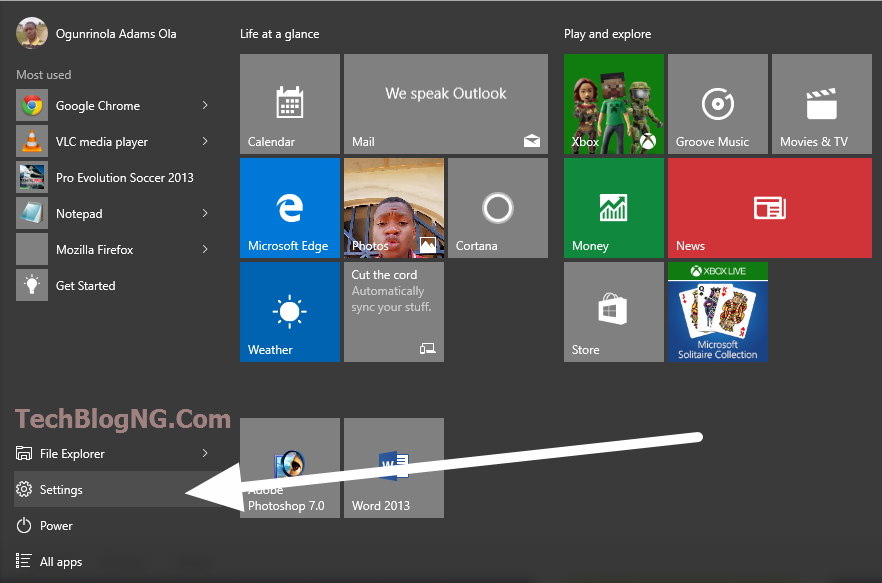Screen dimensions: 882x583
Task: Select the Pro Evolution Soccer 2013 label
Action: coord(124,178)
